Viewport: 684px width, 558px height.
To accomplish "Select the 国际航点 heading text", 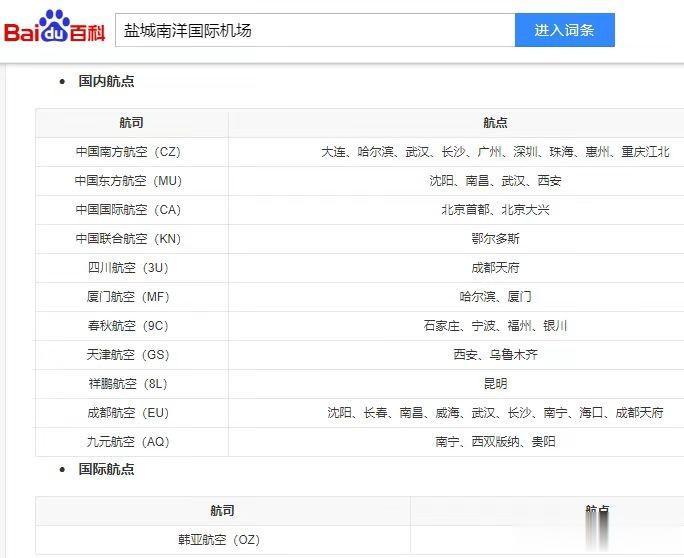I will (106, 469).
